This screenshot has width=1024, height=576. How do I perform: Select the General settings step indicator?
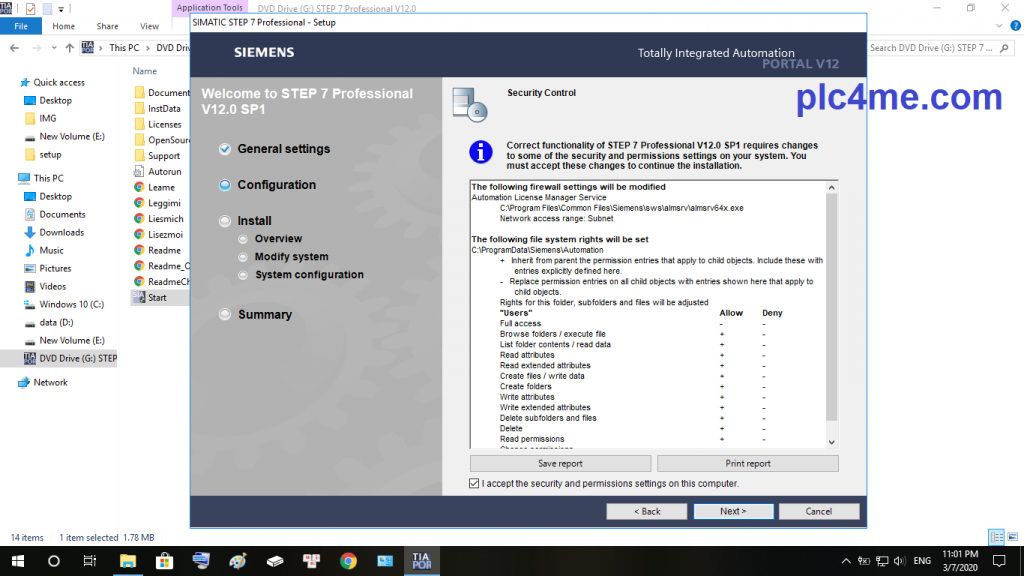pyautogui.click(x=225, y=149)
